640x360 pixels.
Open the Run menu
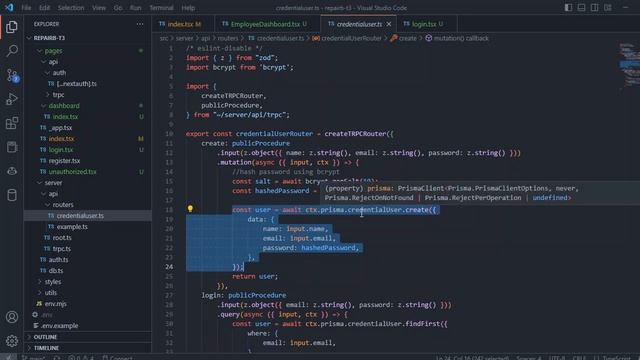click(135, 8)
